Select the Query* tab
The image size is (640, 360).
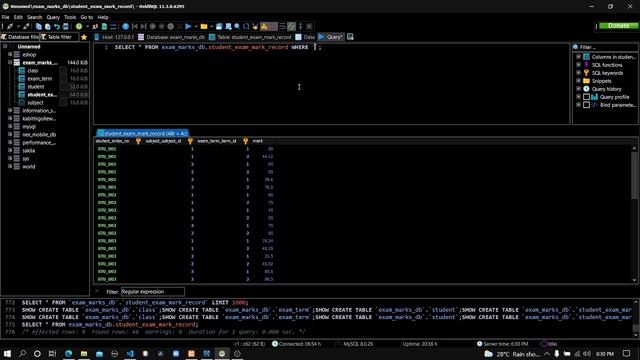(331, 37)
